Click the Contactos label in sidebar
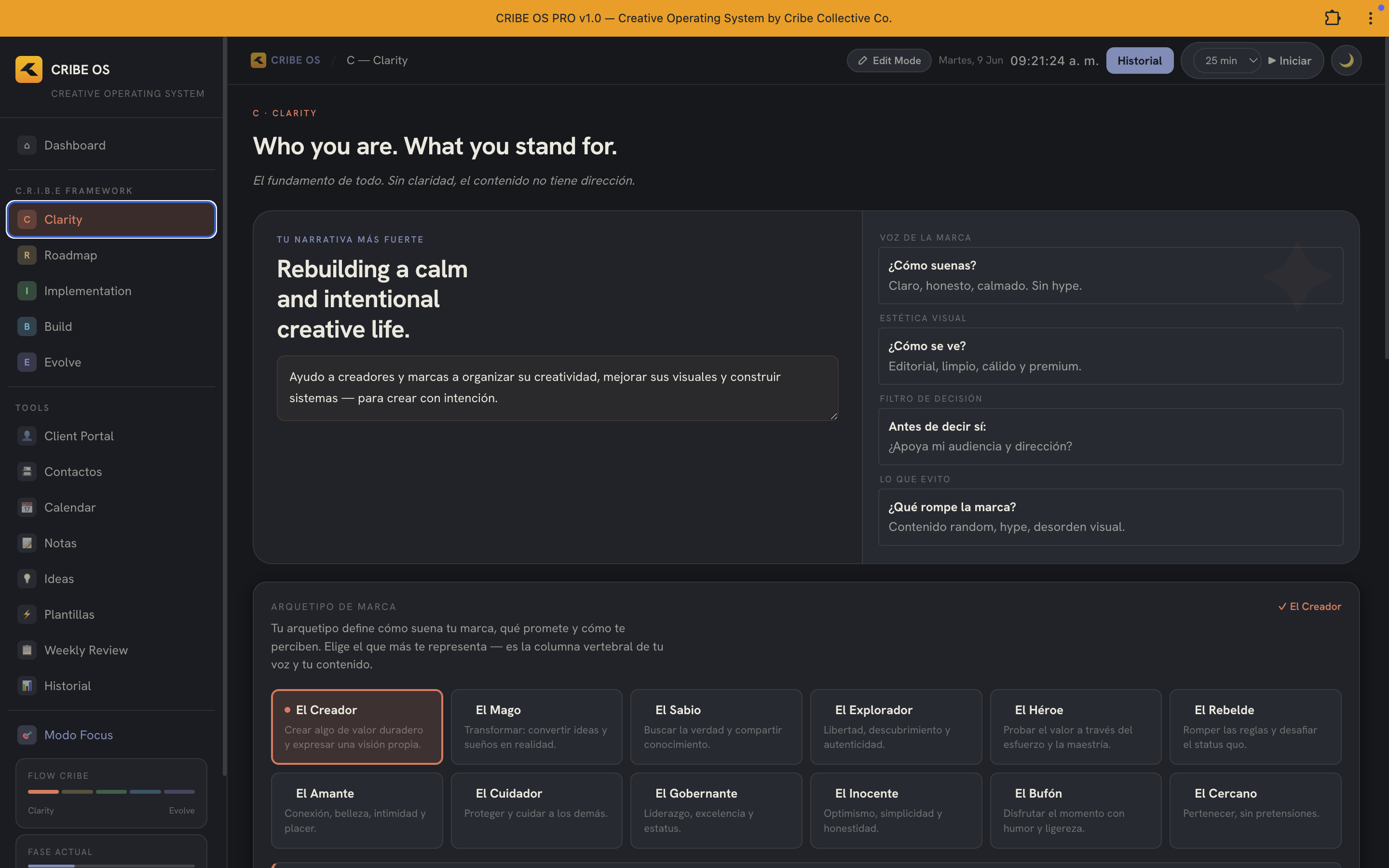Image resolution: width=1389 pixels, height=868 pixels. [x=73, y=472]
